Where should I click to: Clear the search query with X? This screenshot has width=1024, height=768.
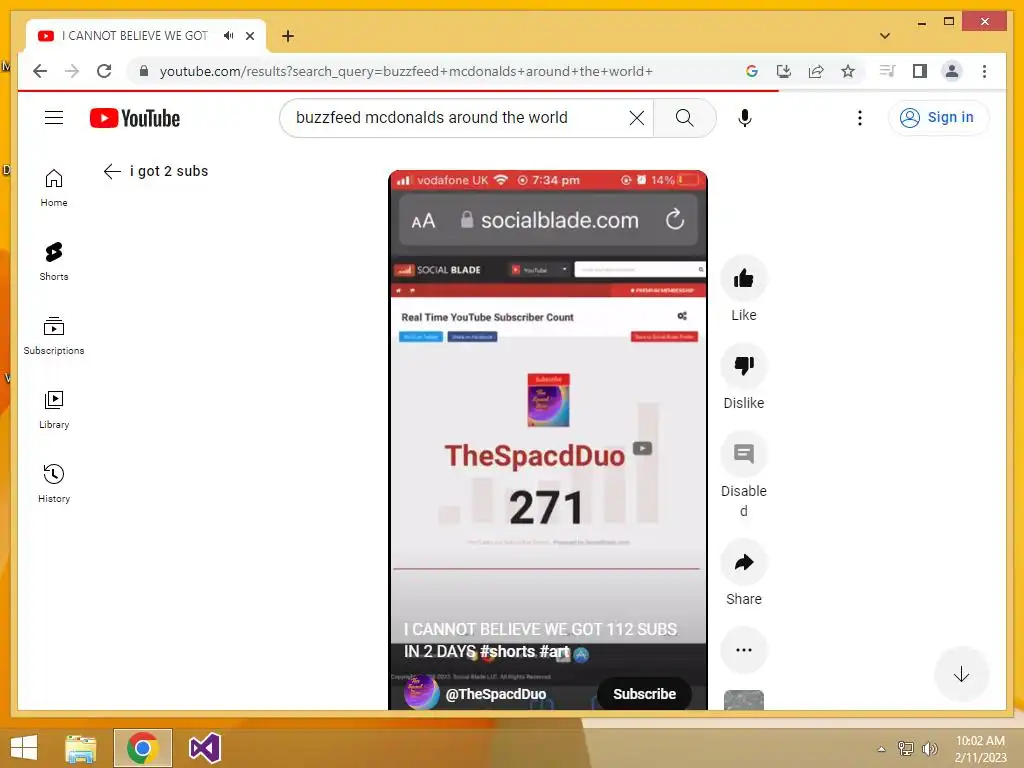(x=636, y=118)
